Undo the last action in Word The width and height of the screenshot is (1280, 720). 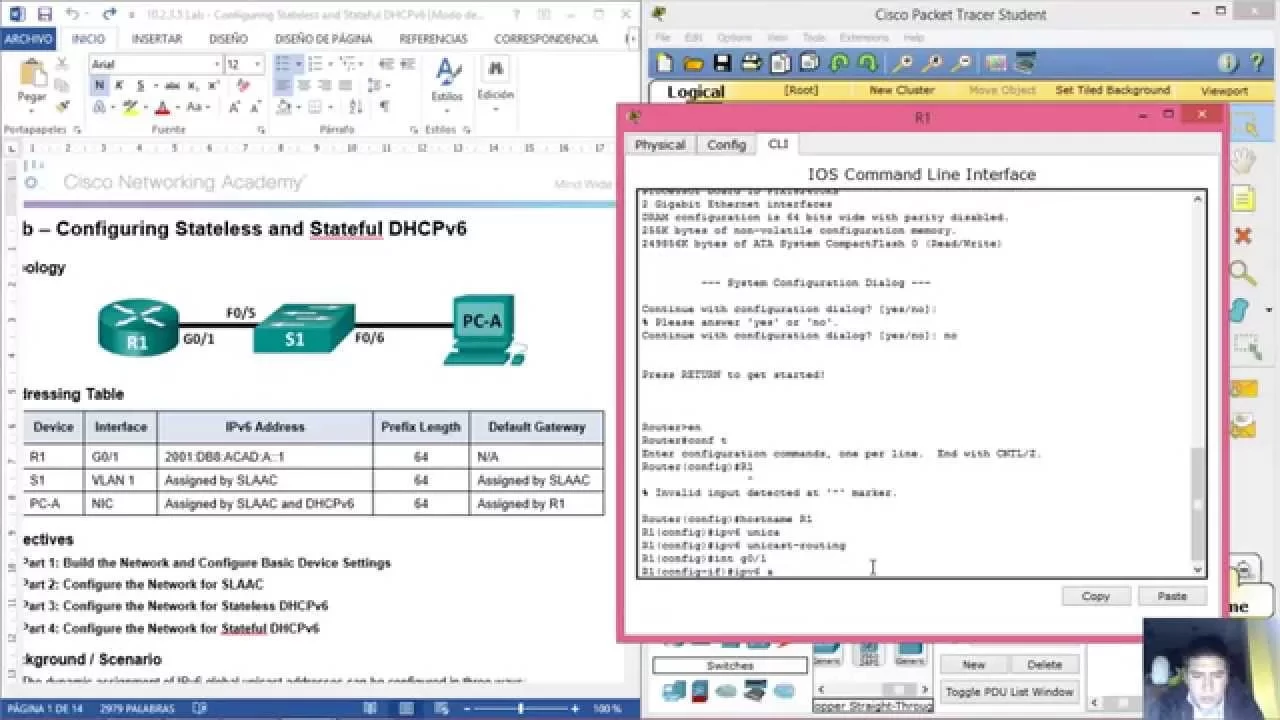[72, 14]
